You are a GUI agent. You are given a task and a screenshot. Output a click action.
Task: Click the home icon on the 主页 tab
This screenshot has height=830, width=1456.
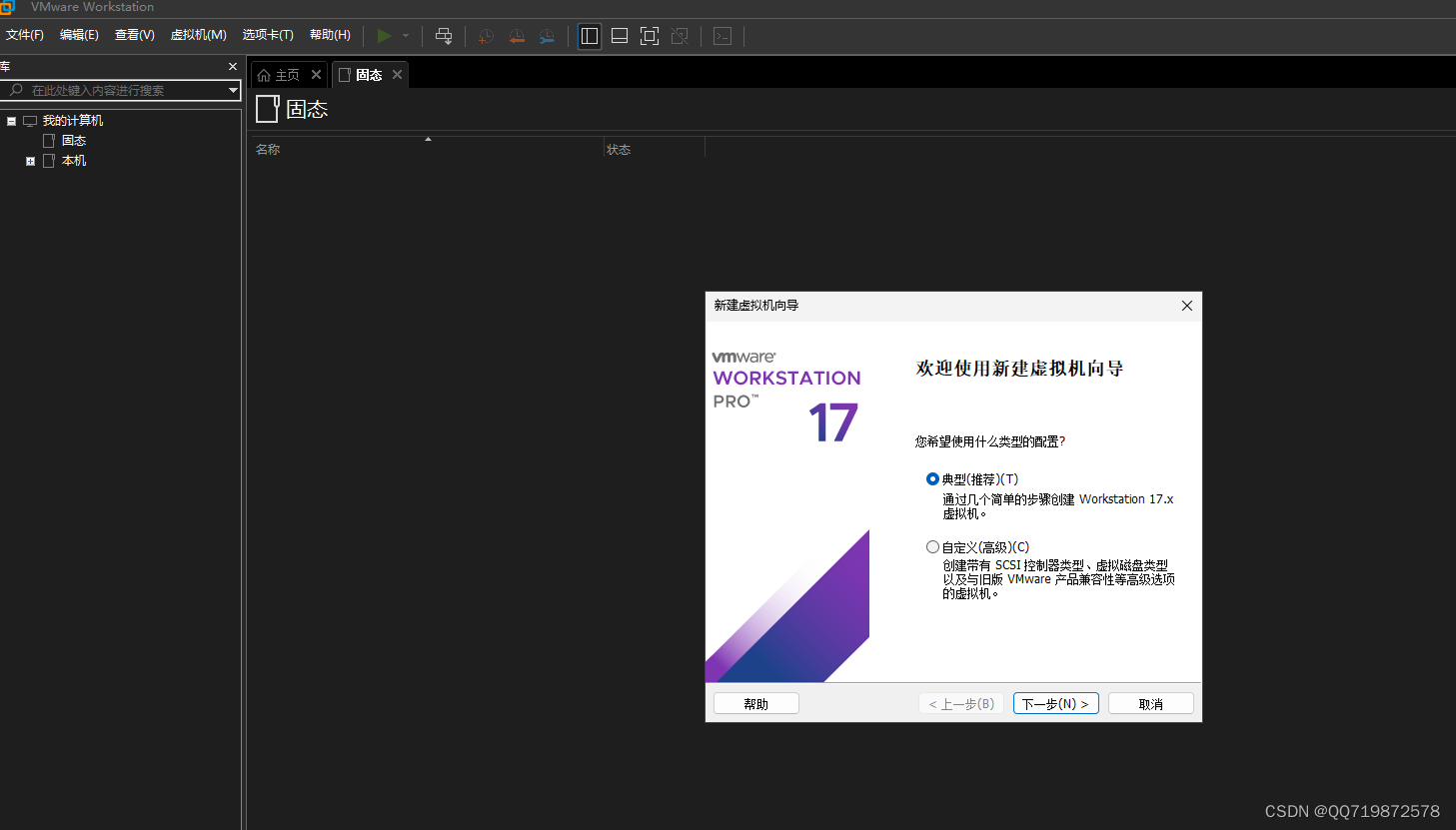click(264, 75)
